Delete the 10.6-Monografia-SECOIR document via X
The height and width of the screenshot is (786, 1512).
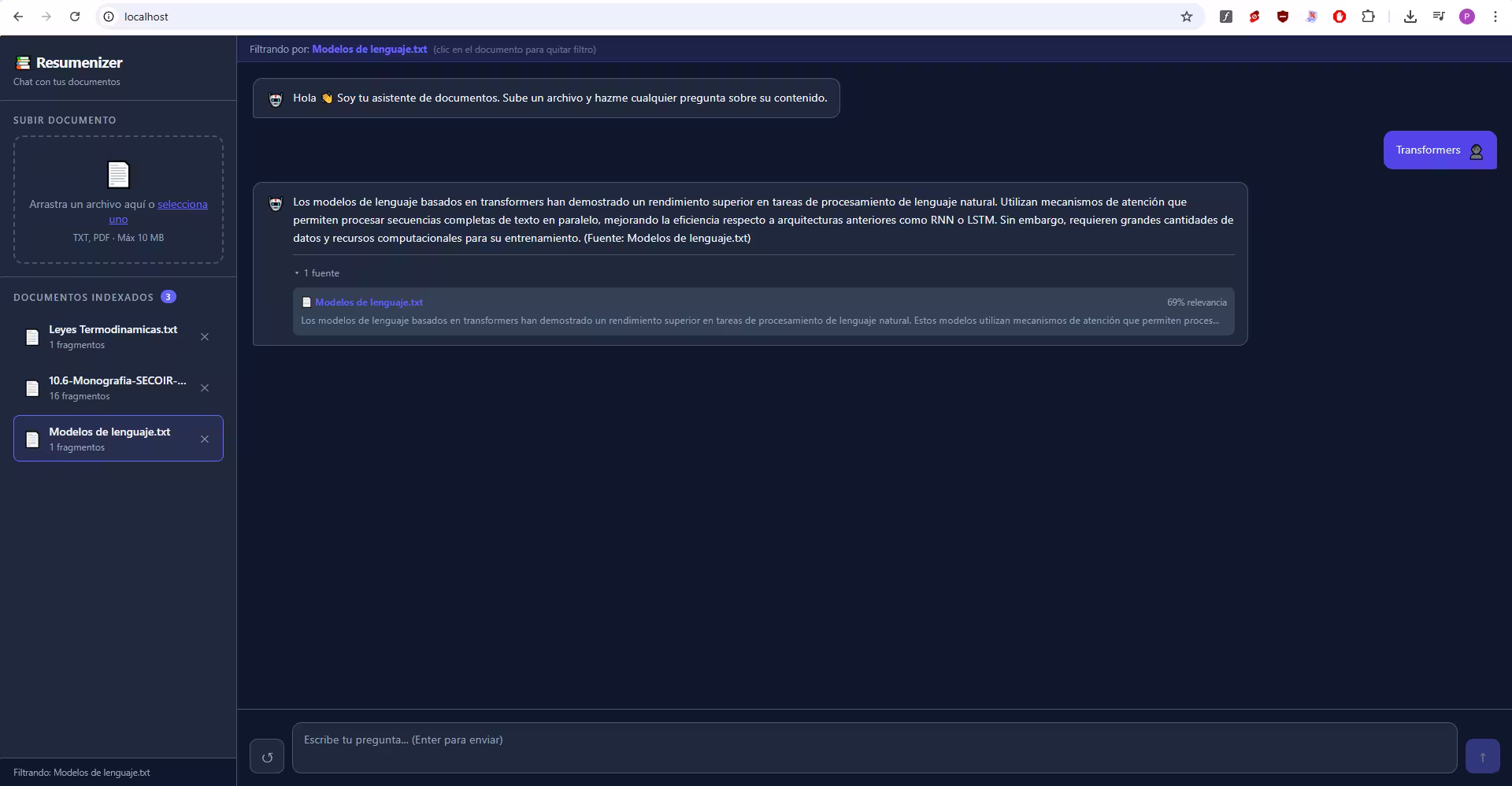(x=205, y=388)
